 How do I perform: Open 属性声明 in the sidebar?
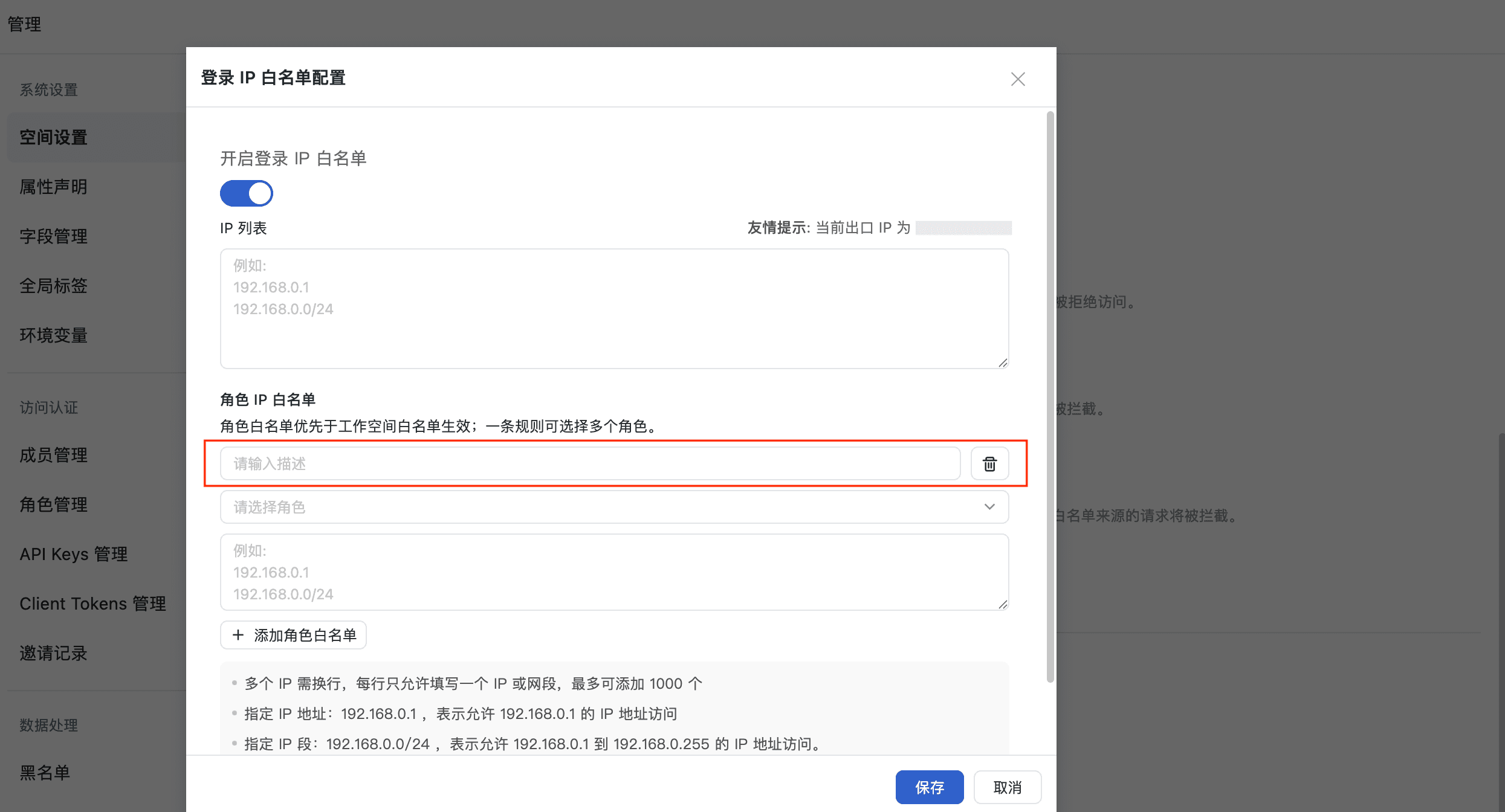[x=53, y=187]
